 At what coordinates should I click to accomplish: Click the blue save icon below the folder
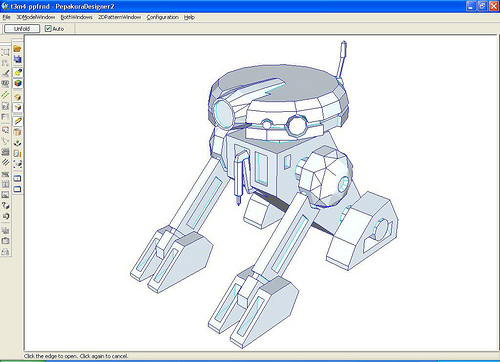17,59
